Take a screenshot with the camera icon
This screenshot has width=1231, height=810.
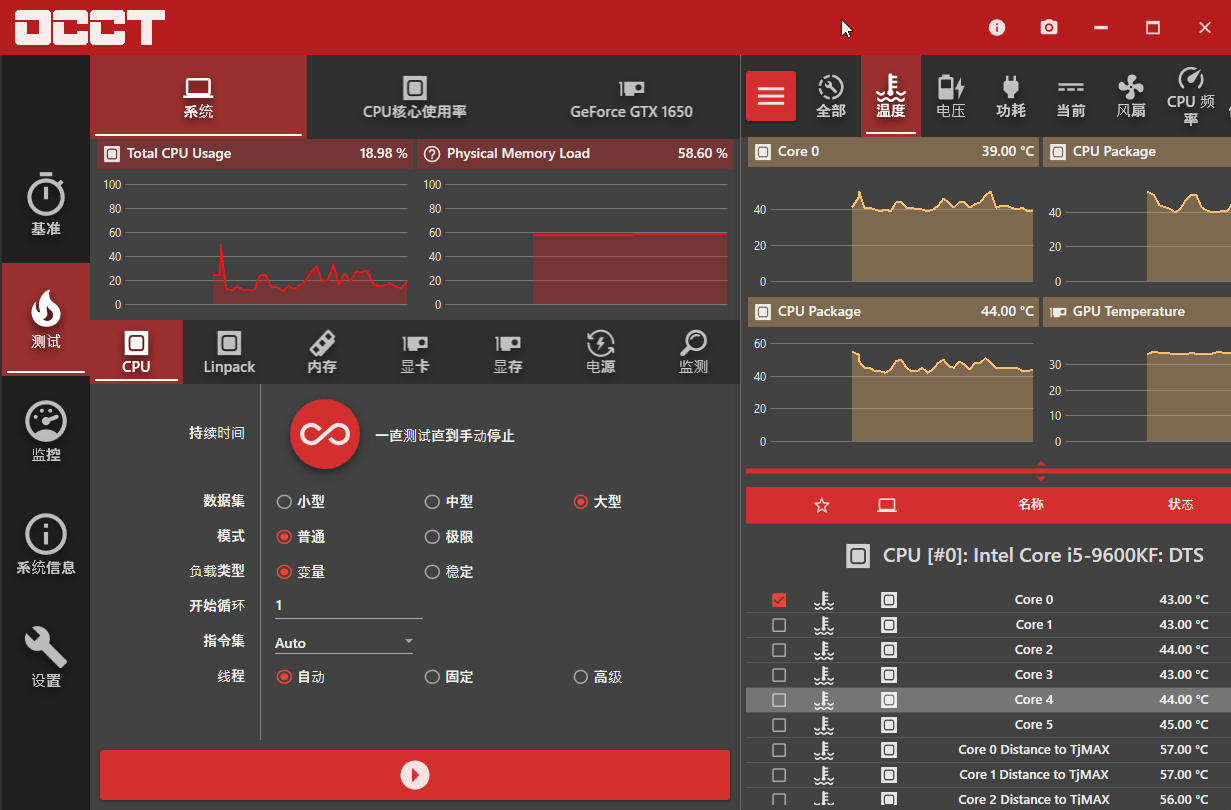coord(1049,27)
